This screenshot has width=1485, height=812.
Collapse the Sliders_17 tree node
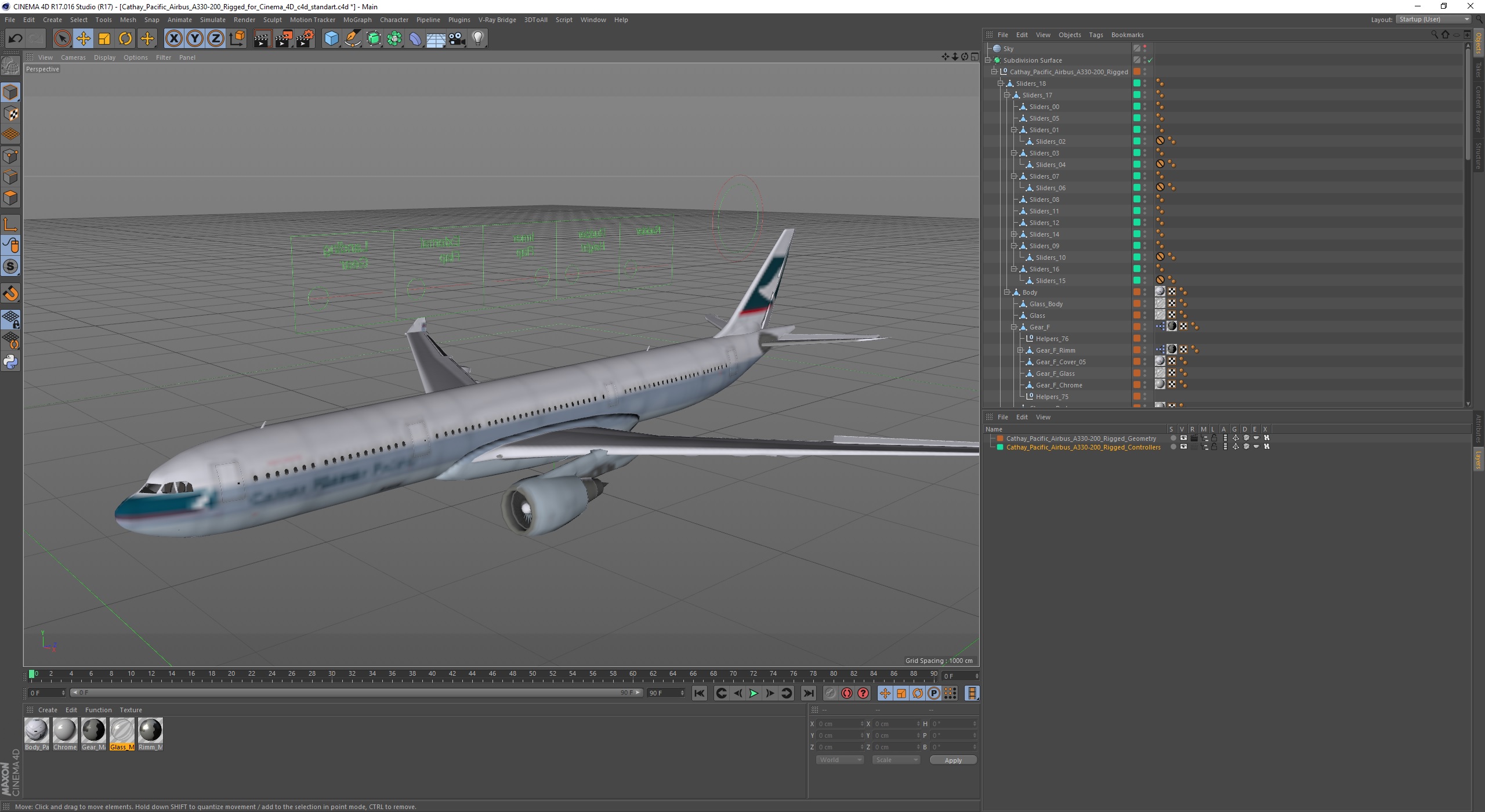click(x=1007, y=95)
